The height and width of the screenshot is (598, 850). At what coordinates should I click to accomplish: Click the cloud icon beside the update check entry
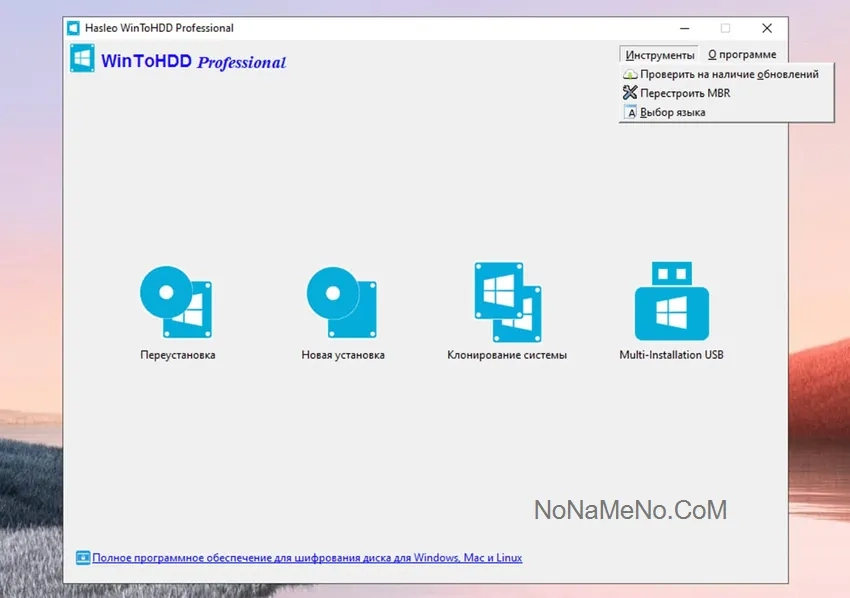(630, 74)
